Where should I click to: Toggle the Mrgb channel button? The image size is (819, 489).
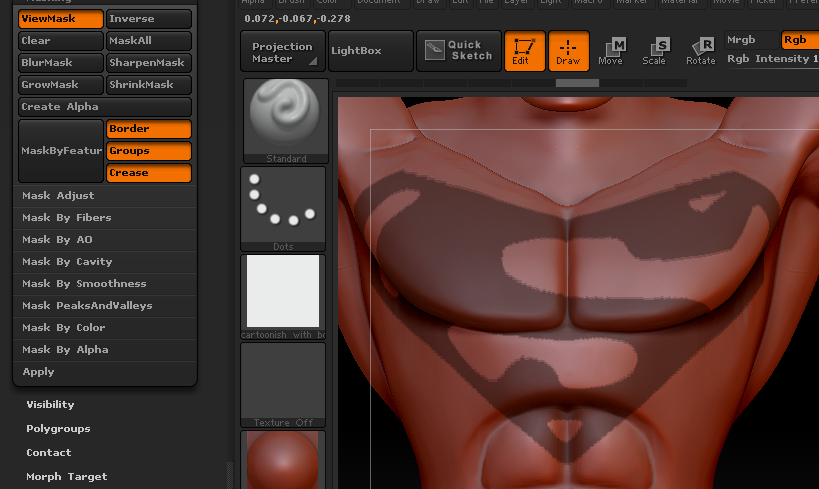(751, 40)
